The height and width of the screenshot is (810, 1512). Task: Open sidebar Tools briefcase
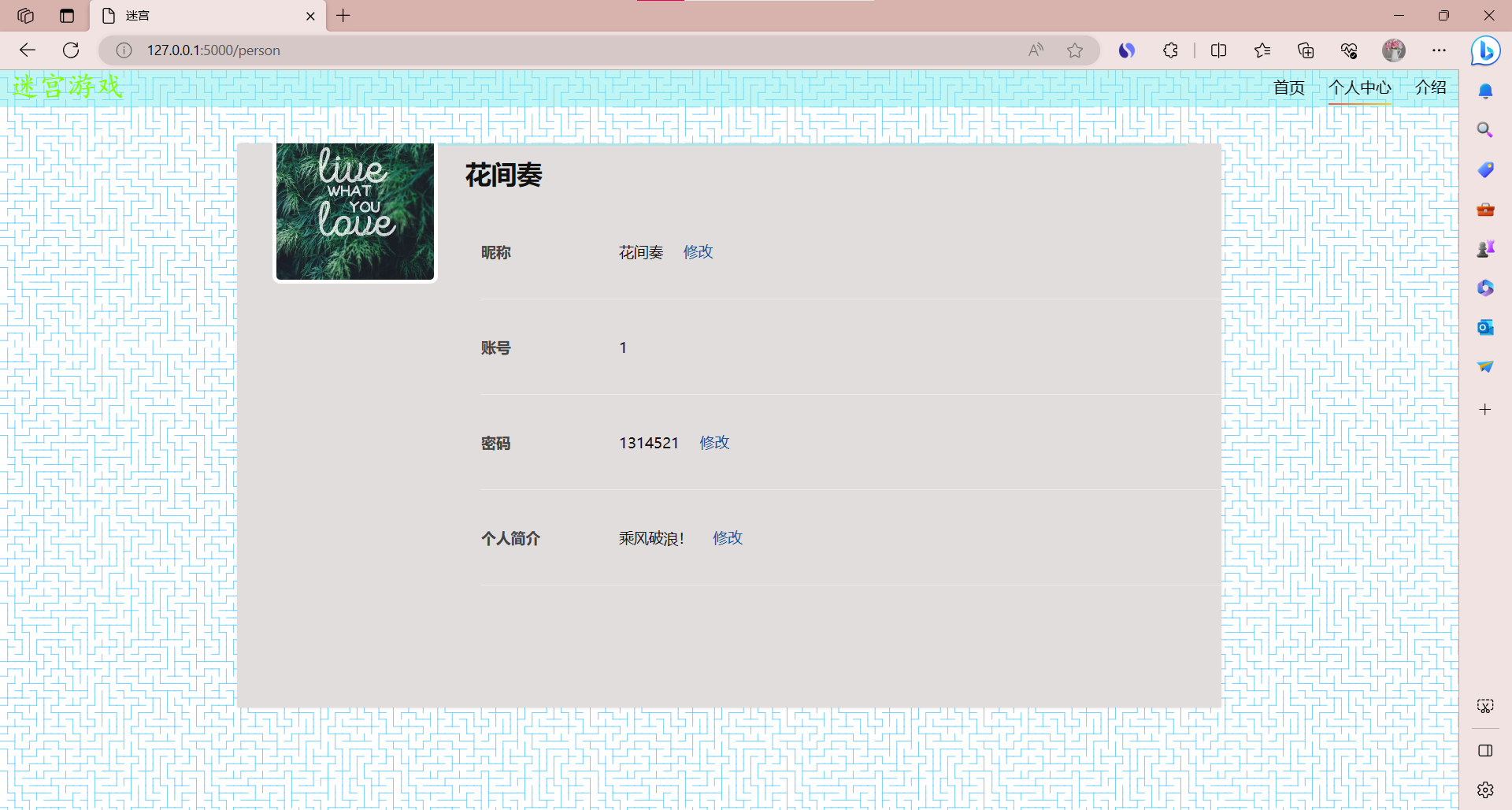click(1485, 210)
